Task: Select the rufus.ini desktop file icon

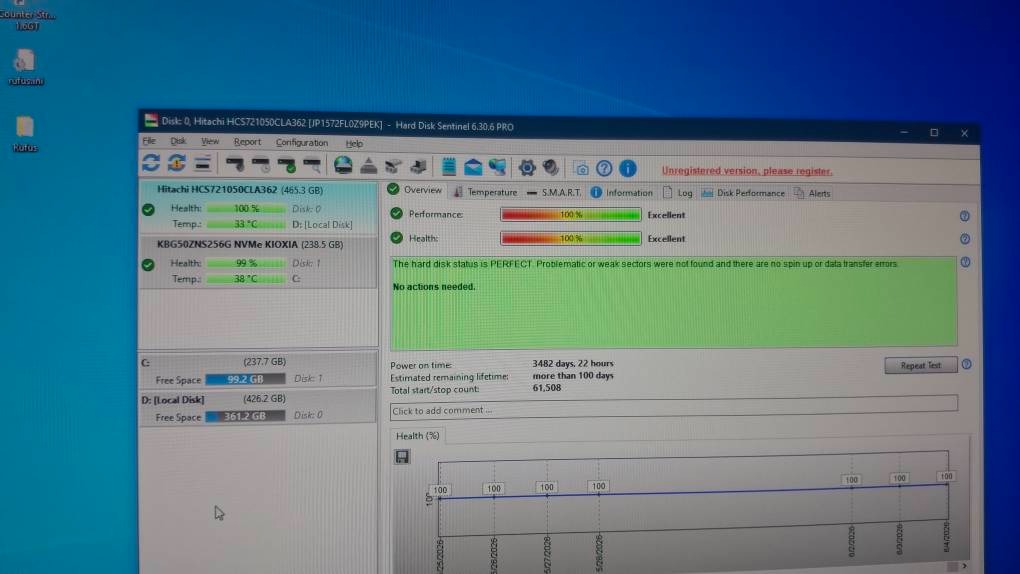Action: coord(25,67)
